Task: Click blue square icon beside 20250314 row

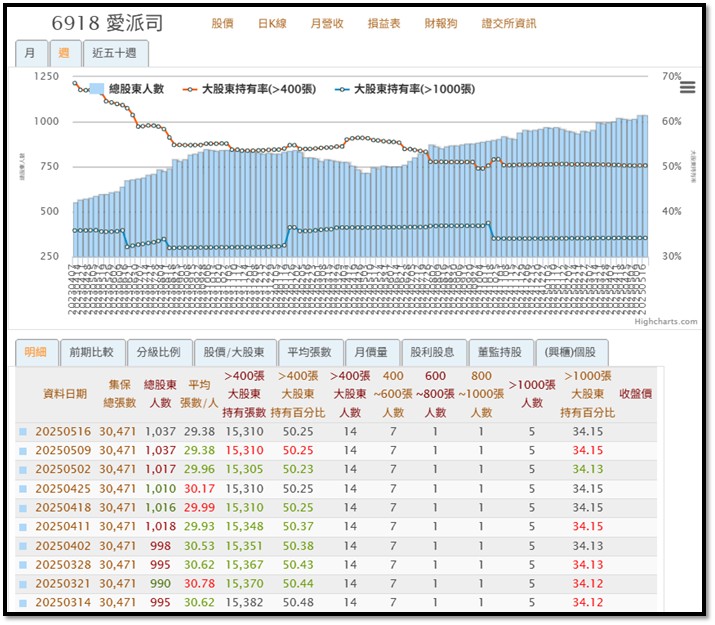Action: click(x=24, y=603)
